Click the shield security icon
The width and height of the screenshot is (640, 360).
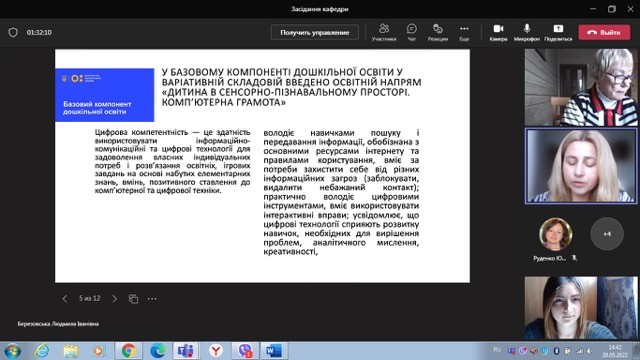coord(13,32)
